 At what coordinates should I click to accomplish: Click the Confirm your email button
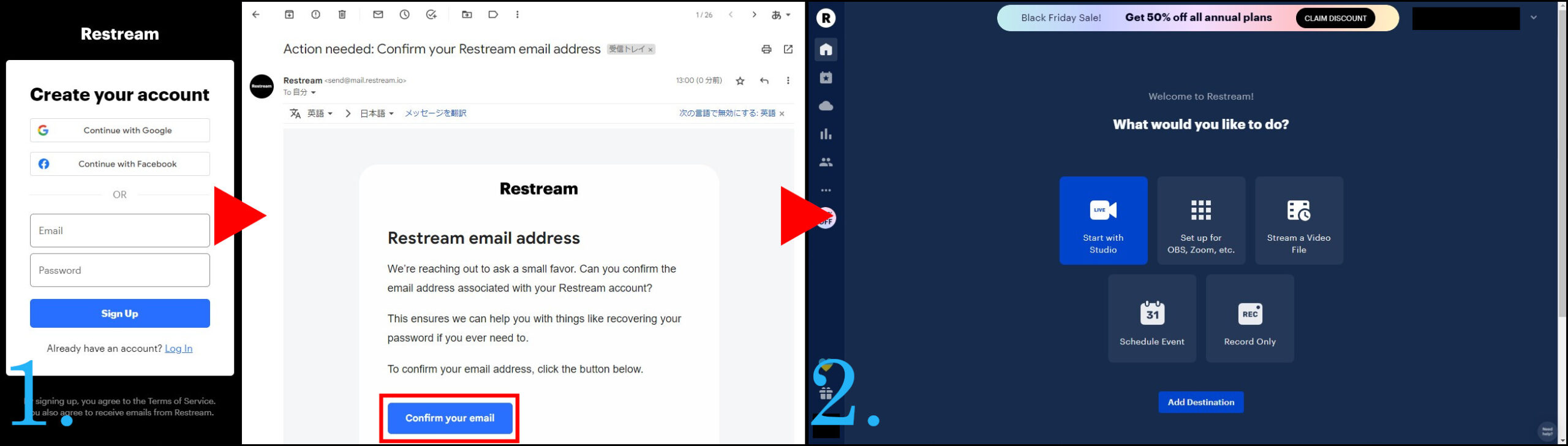[x=450, y=418]
